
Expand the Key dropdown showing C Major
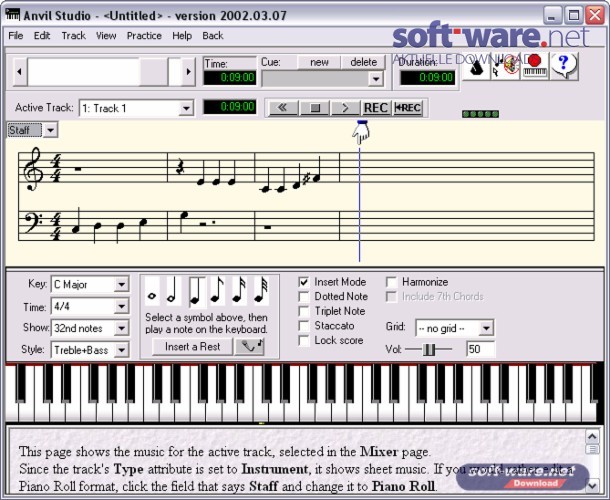click(x=121, y=284)
